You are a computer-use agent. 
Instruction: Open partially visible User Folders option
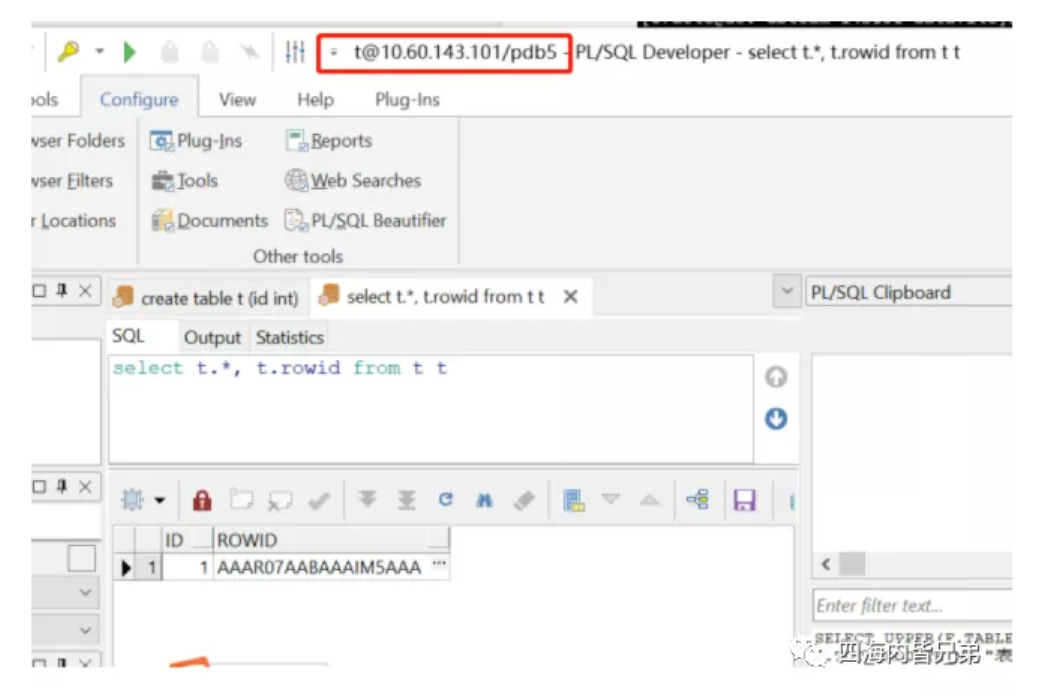point(78,140)
